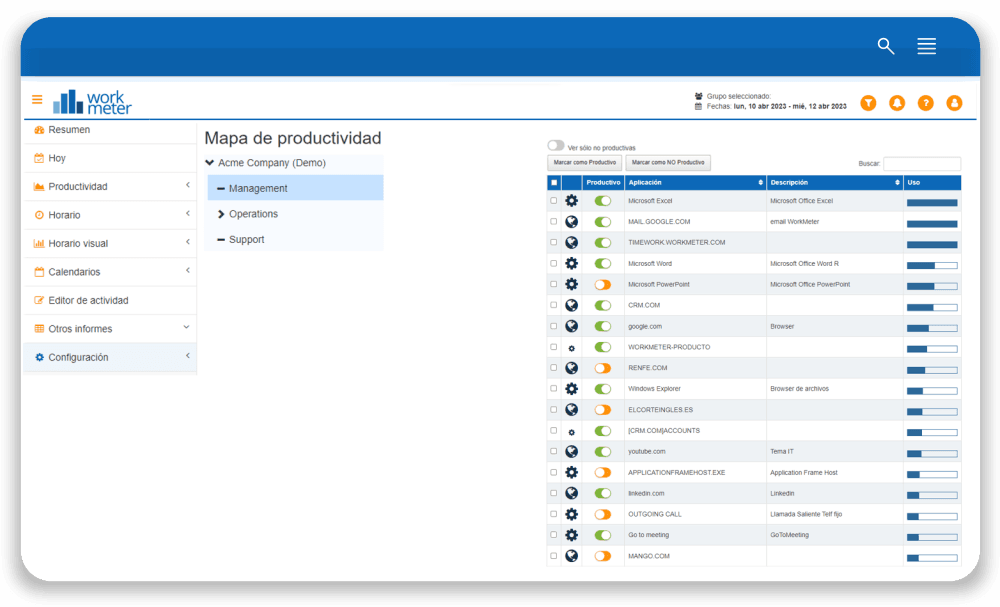This screenshot has height=607, width=1000.
Task: Expand the Operations group arrow
Action: [221, 214]
